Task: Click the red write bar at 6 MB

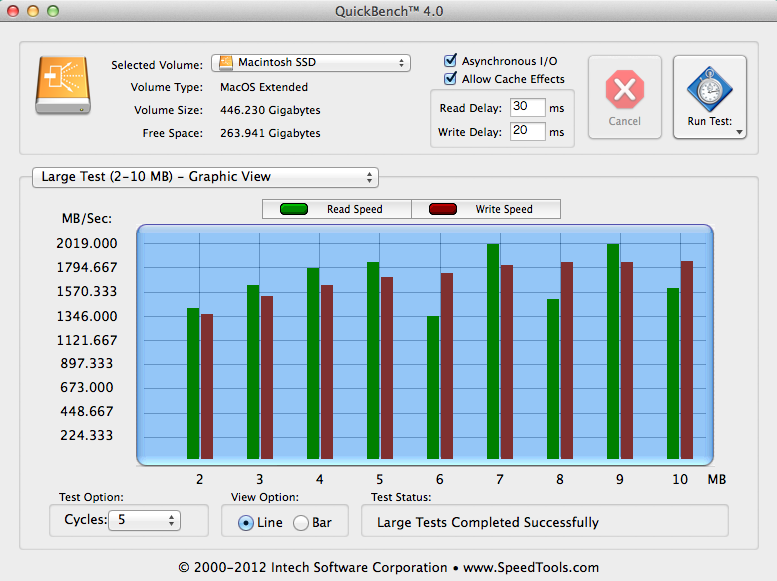Action: (447, 366)
